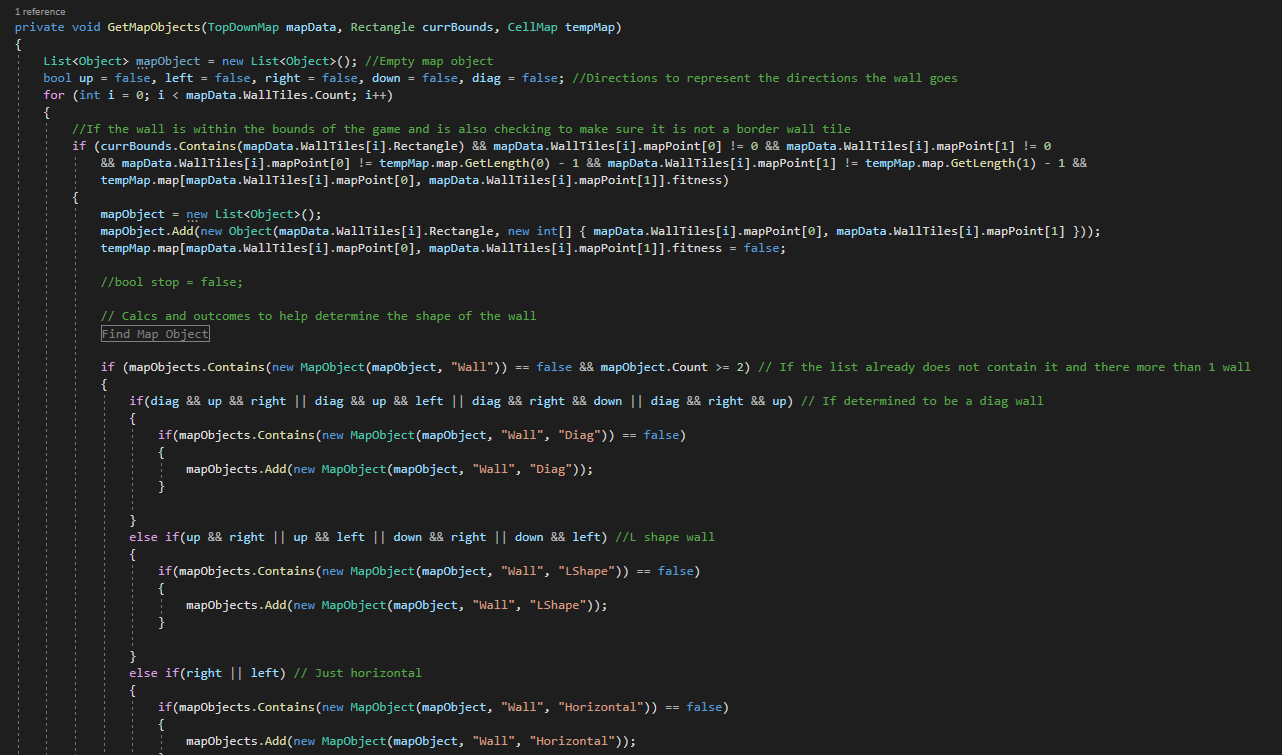The width and height of the screenshot is (1282, 755).
Task: Open the "1 reference" CodeLens link
Action: (40, 12)
